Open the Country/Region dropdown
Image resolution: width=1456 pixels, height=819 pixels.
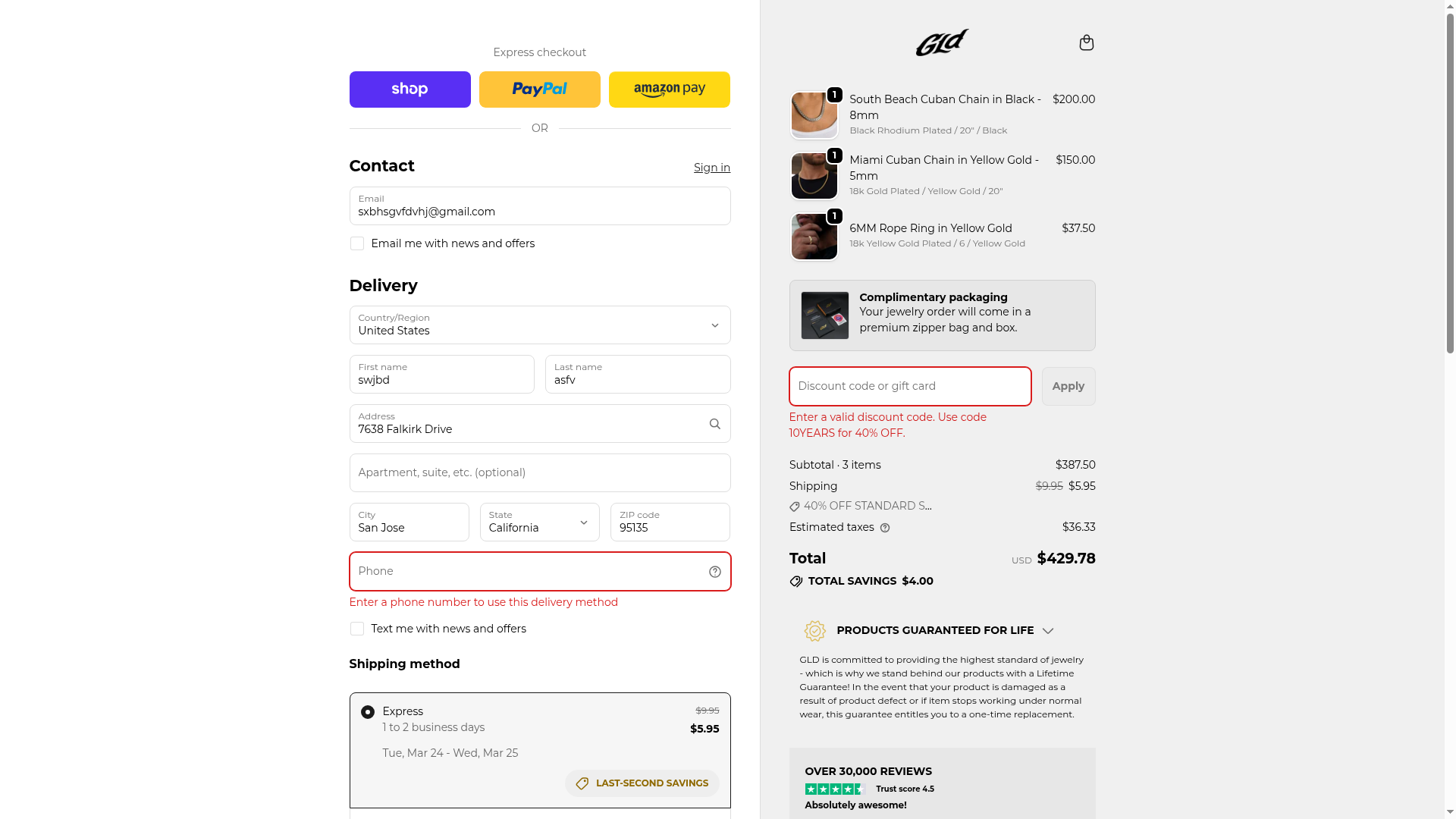point(539,325)
